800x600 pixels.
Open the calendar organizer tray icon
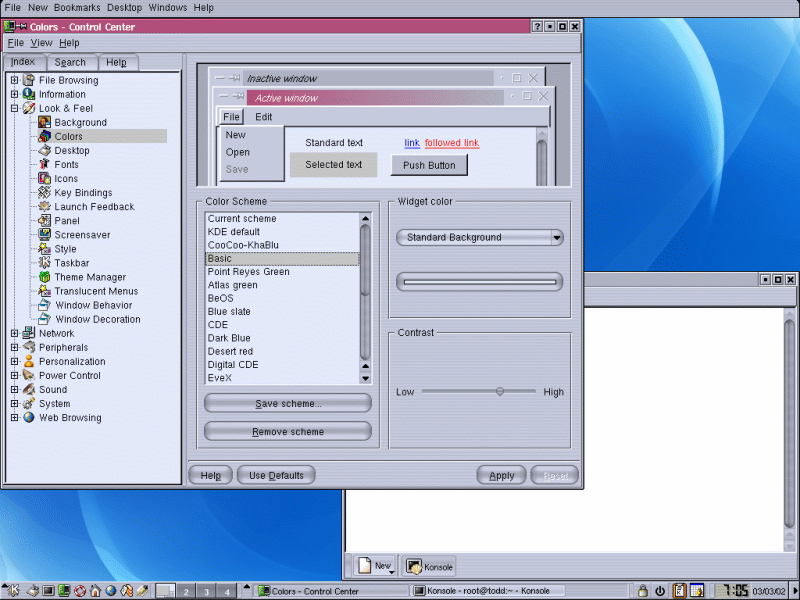pyautogui.click(x=697, y=591)
